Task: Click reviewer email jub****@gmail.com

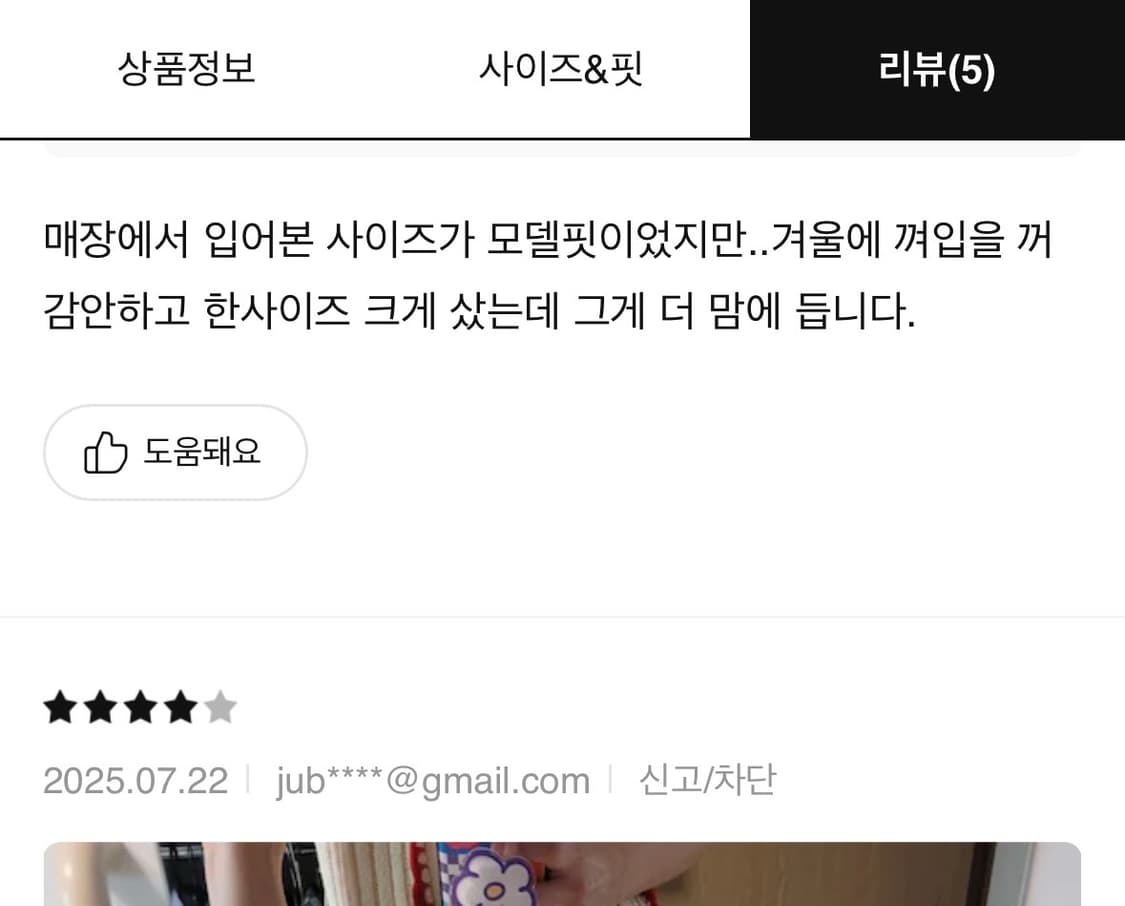Action: [433, 781]
